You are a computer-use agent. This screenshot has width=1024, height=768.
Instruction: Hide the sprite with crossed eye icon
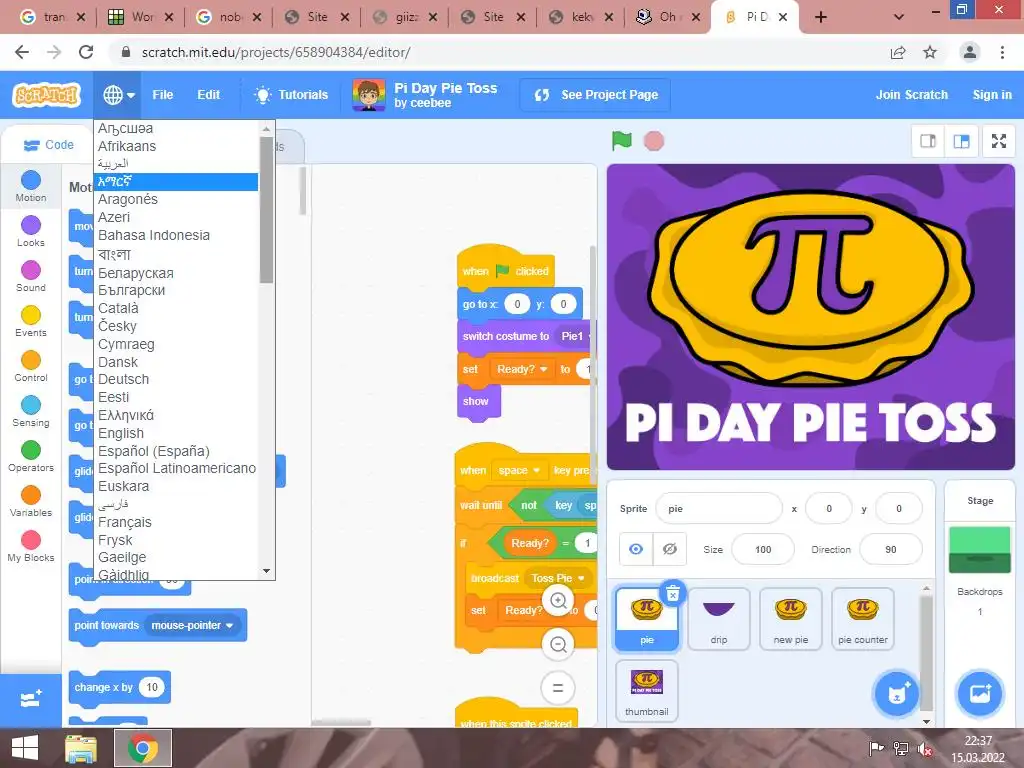[x=669, y=549]
